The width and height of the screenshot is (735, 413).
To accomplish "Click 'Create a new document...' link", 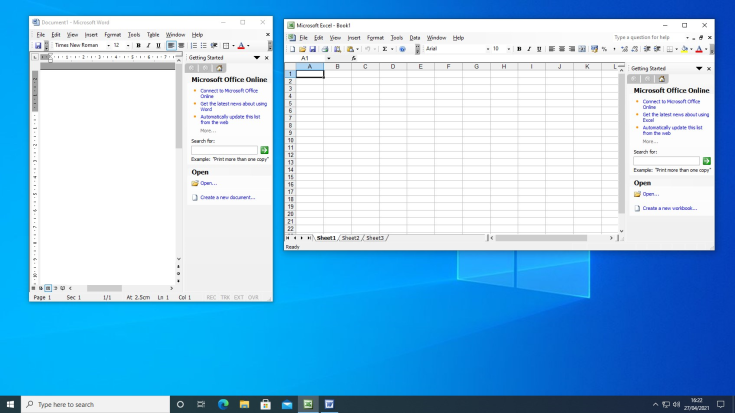I will tap(227, 197).
